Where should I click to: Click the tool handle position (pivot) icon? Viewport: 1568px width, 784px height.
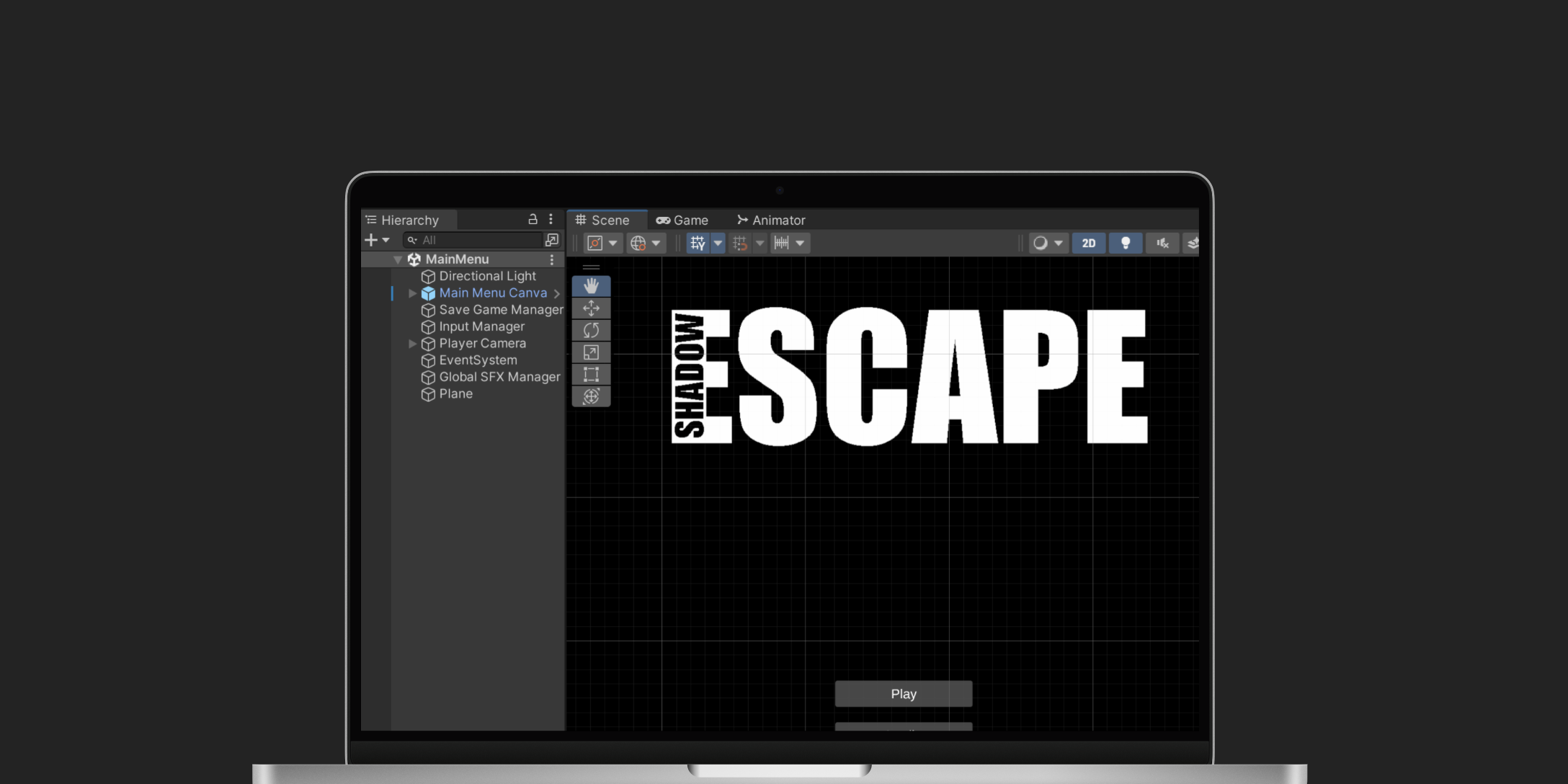(594, 244)
